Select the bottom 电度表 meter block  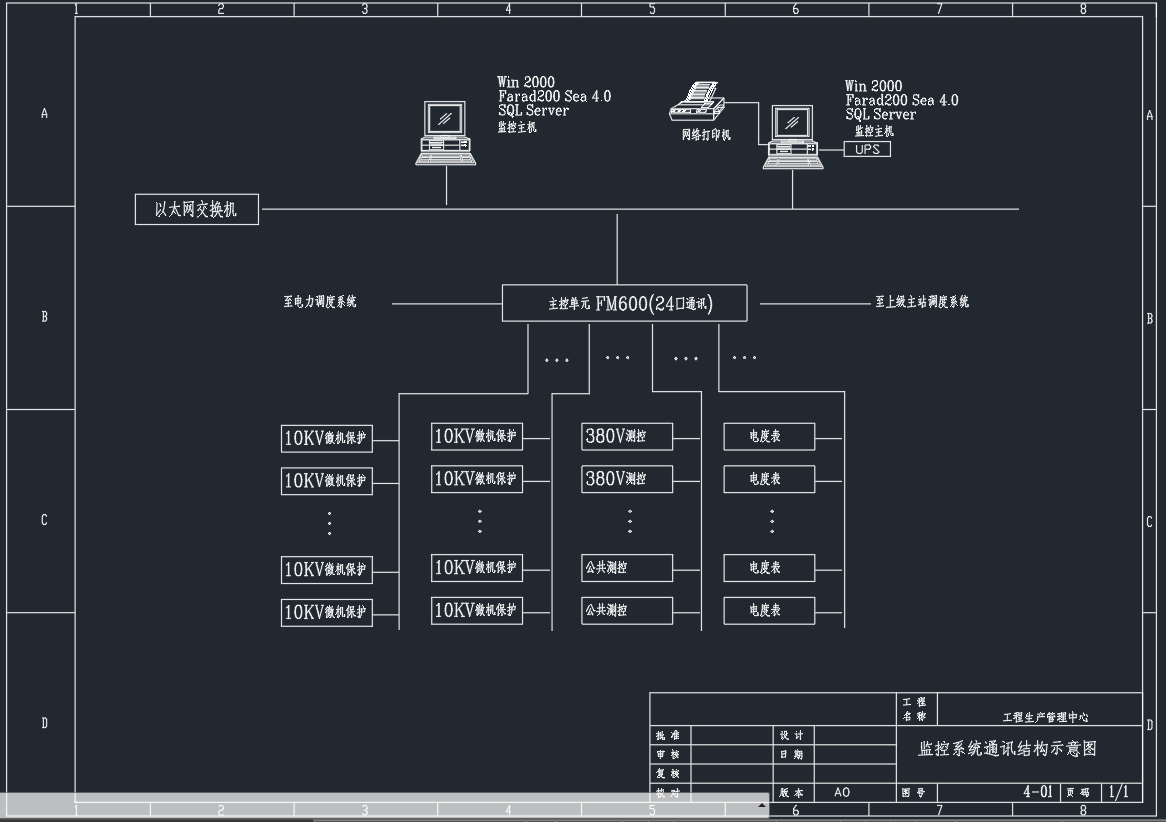(x=768, y=610)
